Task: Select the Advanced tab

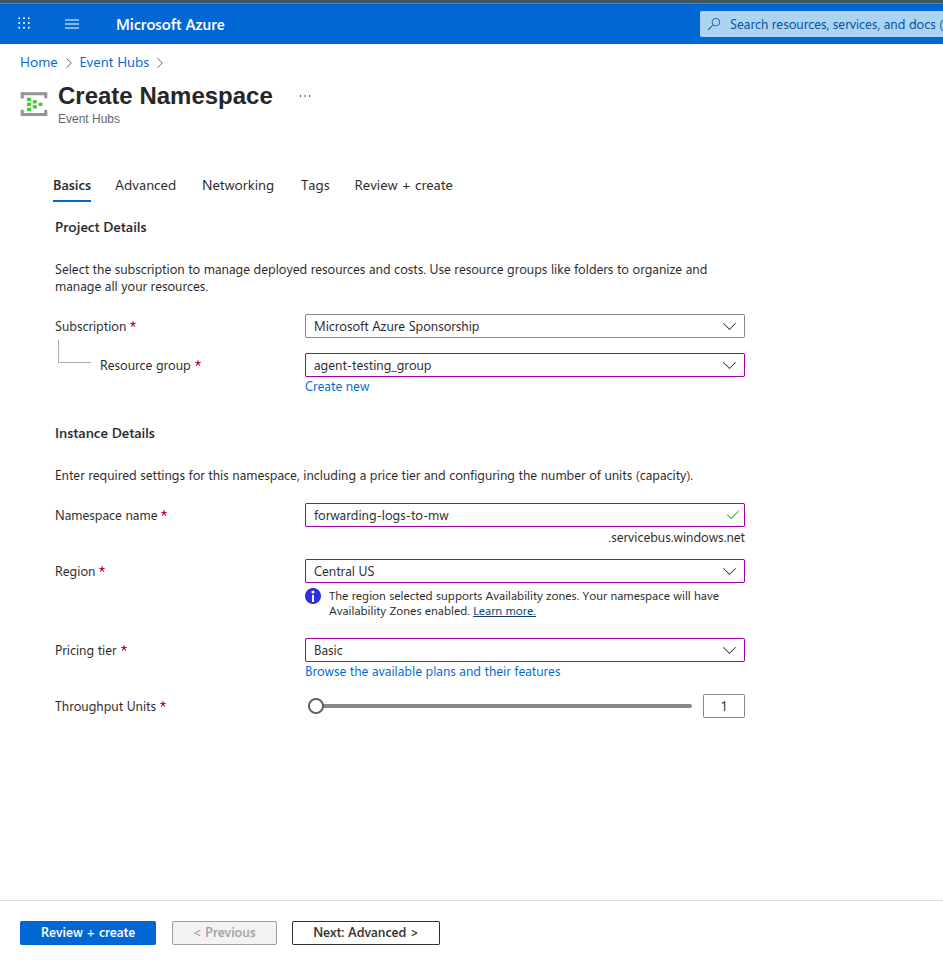Action: click(145, 185)
